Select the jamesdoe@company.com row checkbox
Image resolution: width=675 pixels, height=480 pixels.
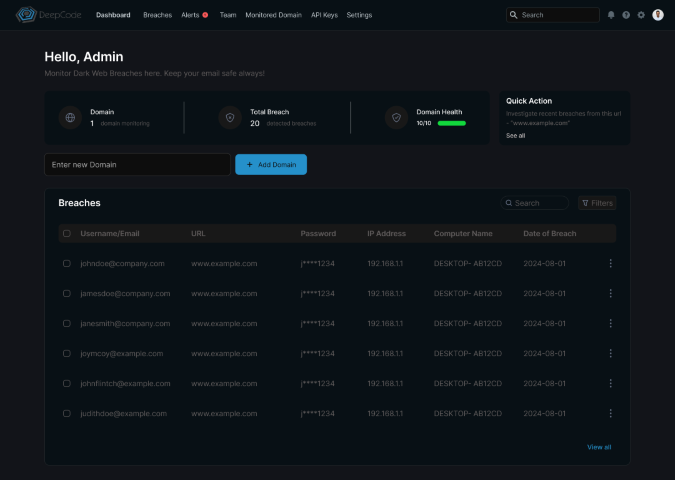(x=67, y=293)
